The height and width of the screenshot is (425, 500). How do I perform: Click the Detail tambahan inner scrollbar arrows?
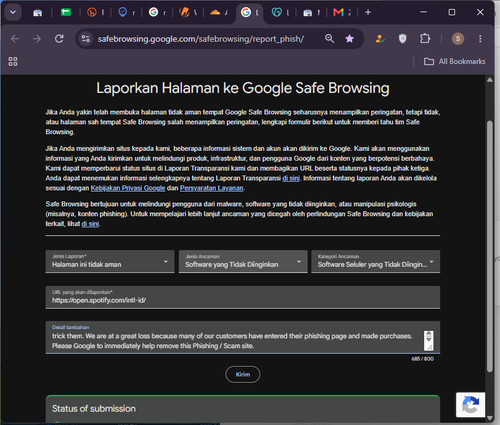[x=429, y=336]
